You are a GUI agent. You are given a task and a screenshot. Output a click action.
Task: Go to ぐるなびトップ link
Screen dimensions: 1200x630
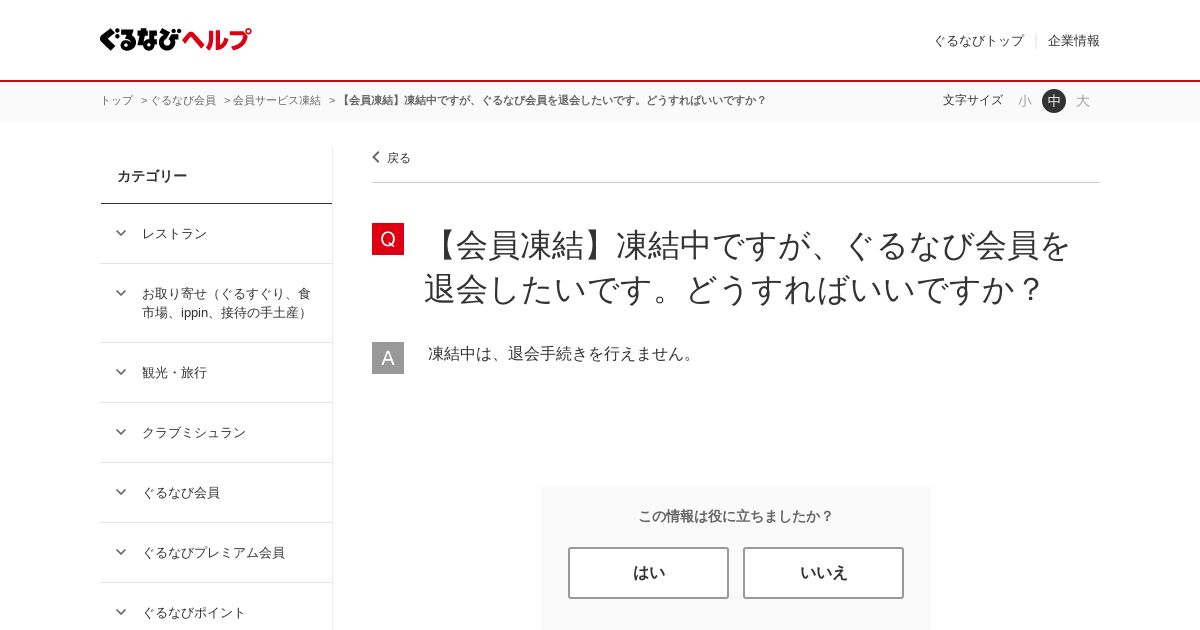(x=978, y=41)
